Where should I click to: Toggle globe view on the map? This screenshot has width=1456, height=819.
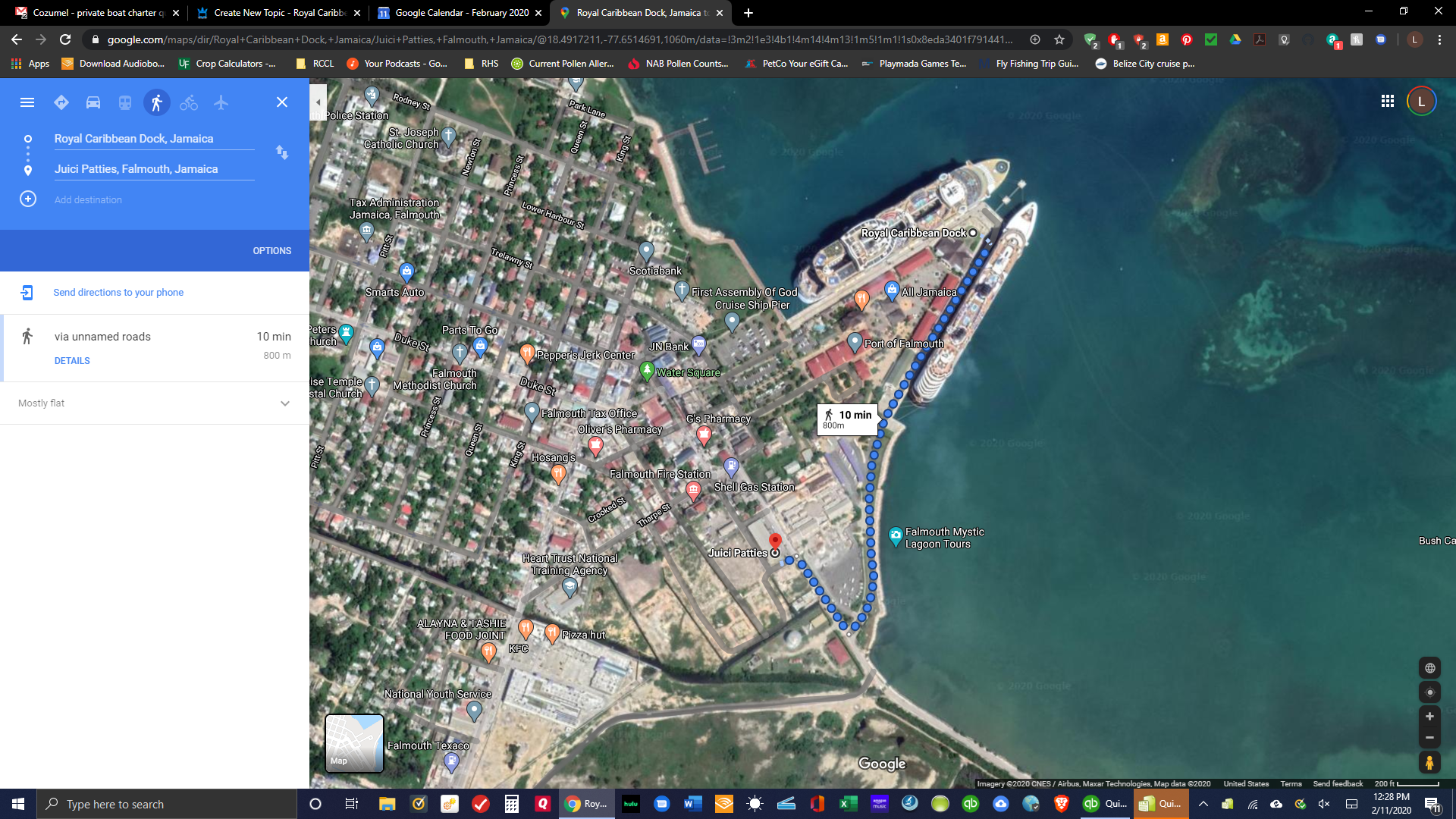[x=1429, y=668]
